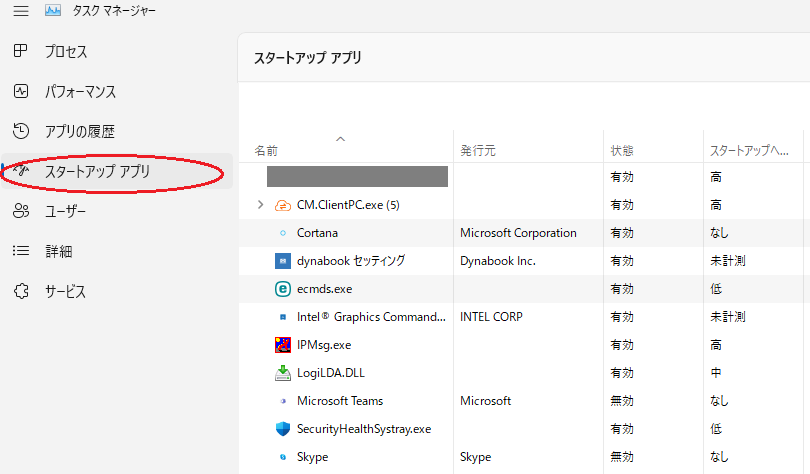Screen dimensions: 810x474
Task: Open the hamburger navigation menu
Action: [21, 11]
